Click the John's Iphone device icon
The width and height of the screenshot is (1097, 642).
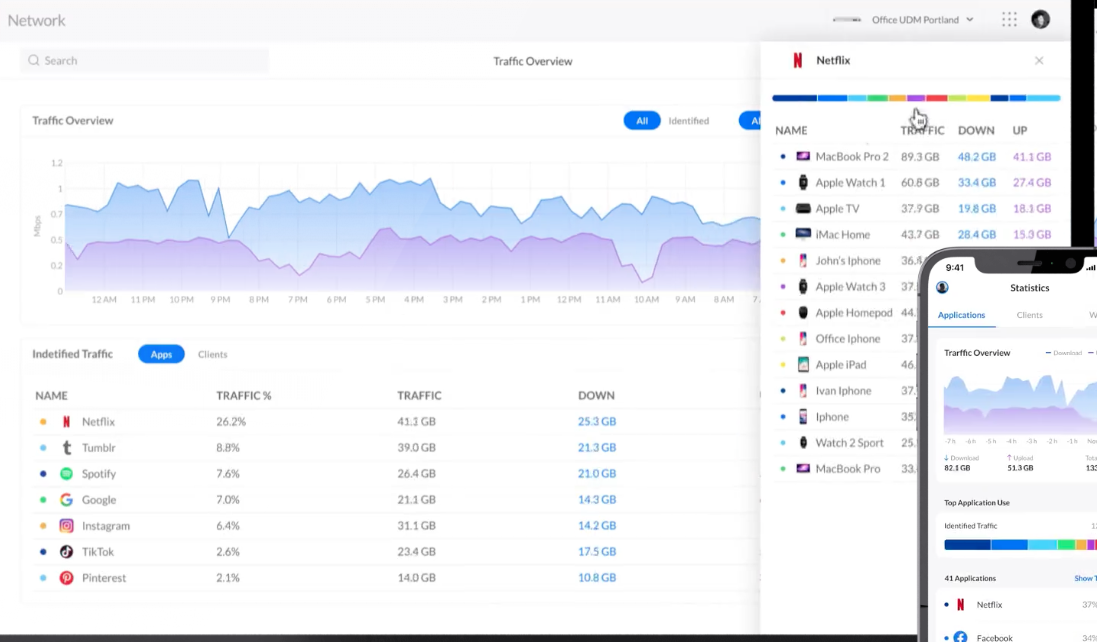coord(803,261)
